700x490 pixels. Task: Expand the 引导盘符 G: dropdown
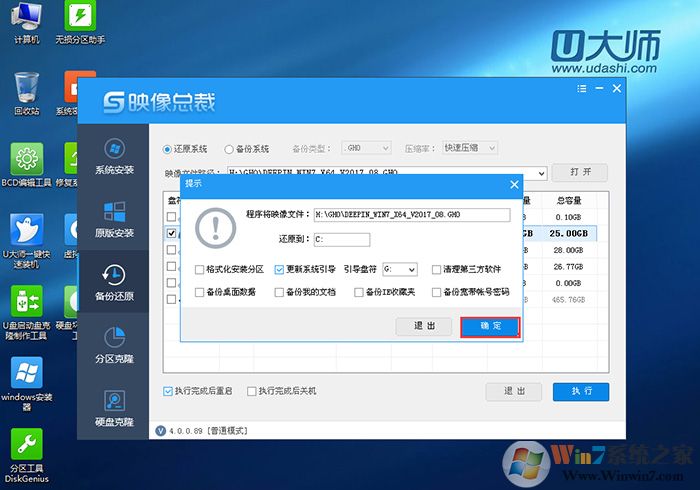point(399,269)
